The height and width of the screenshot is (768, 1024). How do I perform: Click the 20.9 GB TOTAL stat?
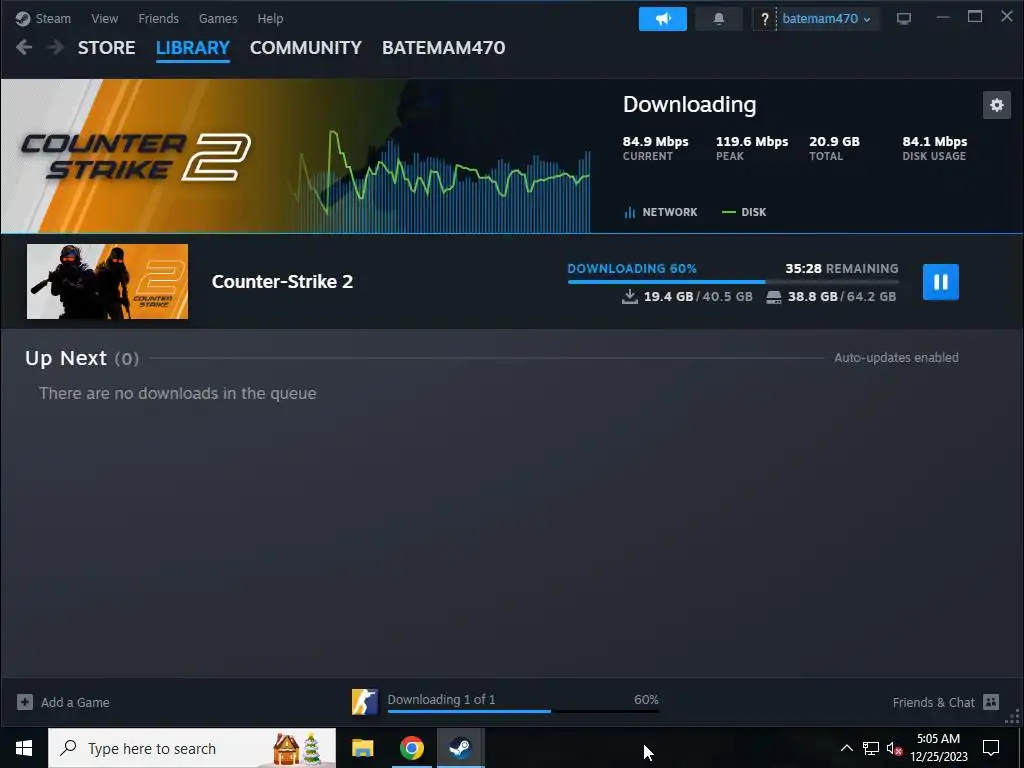[x=834, y=148]
